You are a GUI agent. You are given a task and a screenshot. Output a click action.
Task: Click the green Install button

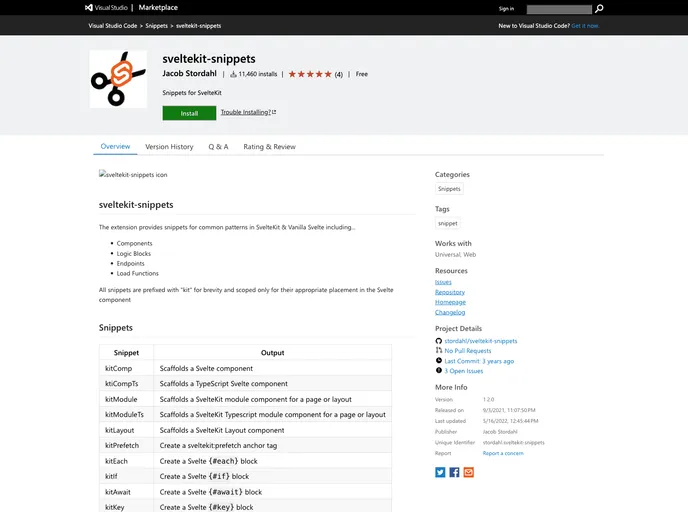(x=189, y=113)
